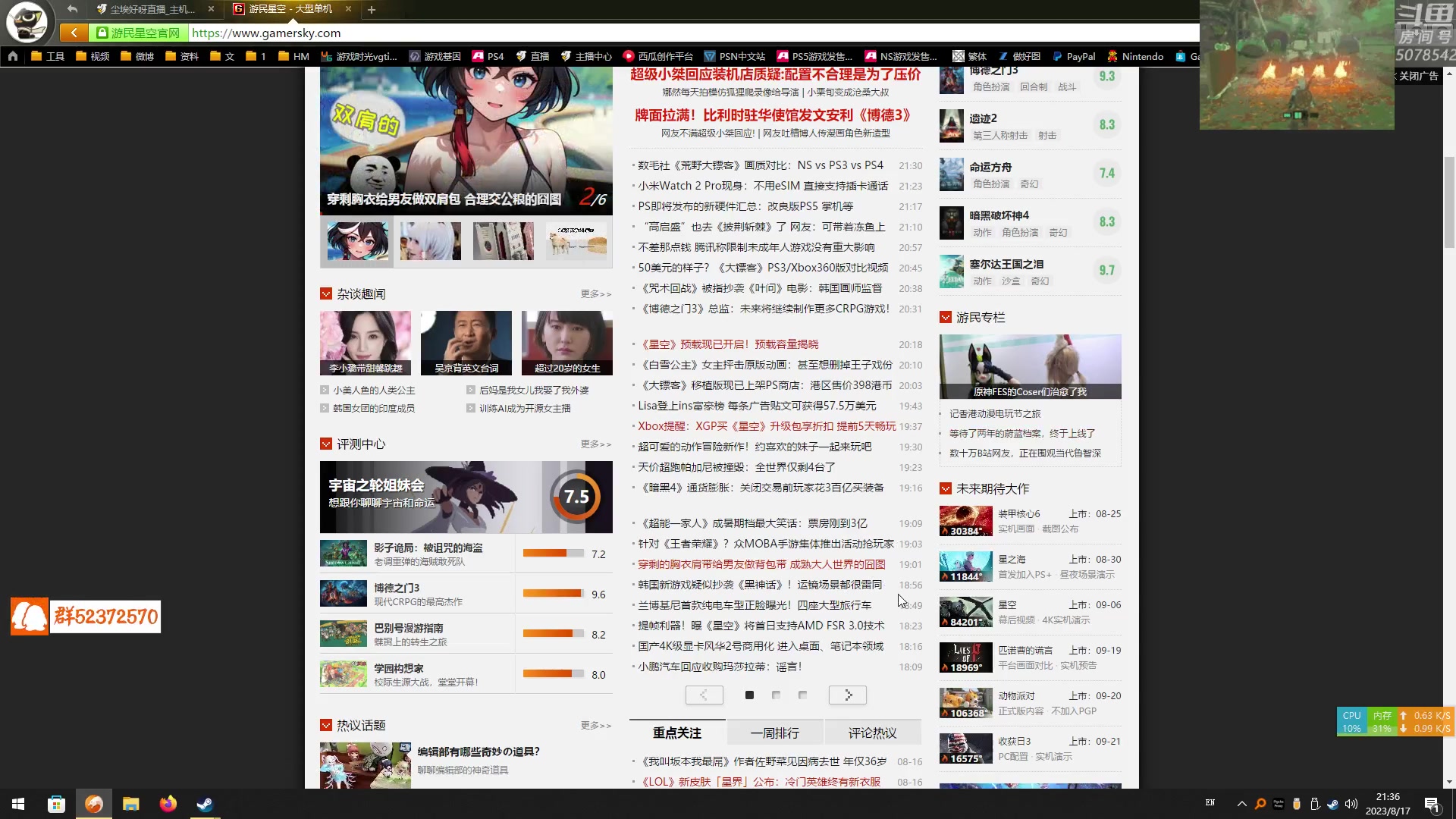Open Steam from taskbar
The height and width of the screenshot is (819, 1456).
[205, 804]
